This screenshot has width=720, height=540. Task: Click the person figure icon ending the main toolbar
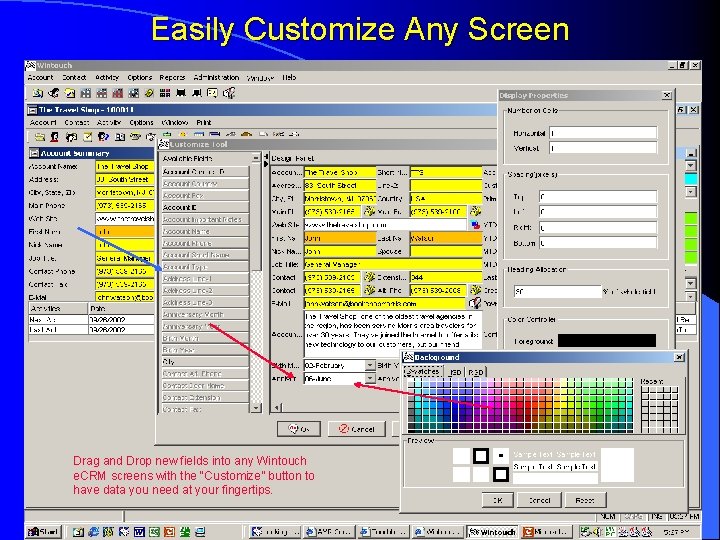pos(229,93)
